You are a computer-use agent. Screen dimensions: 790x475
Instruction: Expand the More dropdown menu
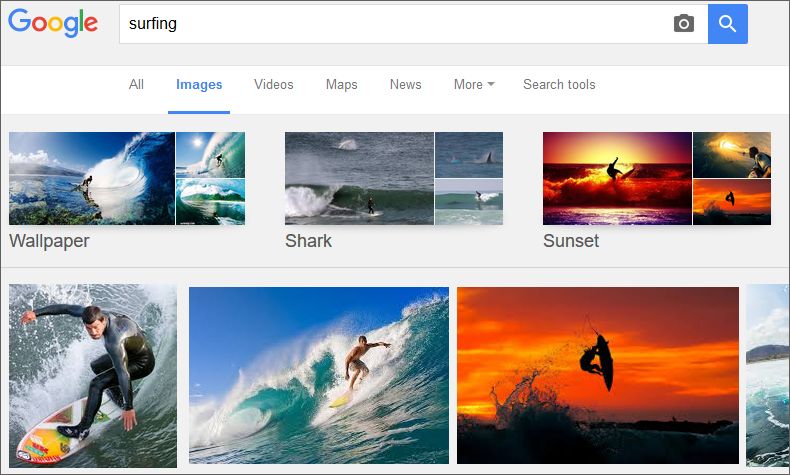click(474, 85)
